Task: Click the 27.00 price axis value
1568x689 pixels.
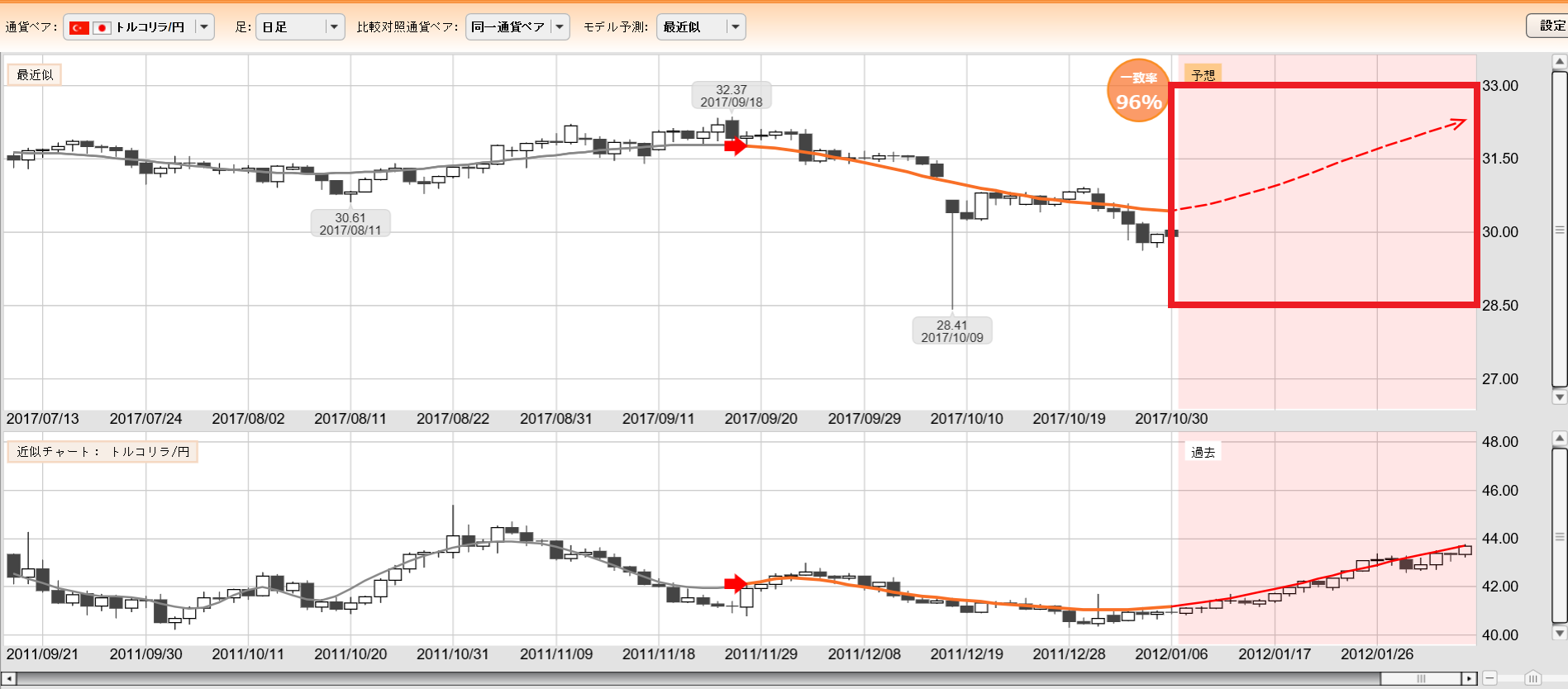Action: 1500,379
